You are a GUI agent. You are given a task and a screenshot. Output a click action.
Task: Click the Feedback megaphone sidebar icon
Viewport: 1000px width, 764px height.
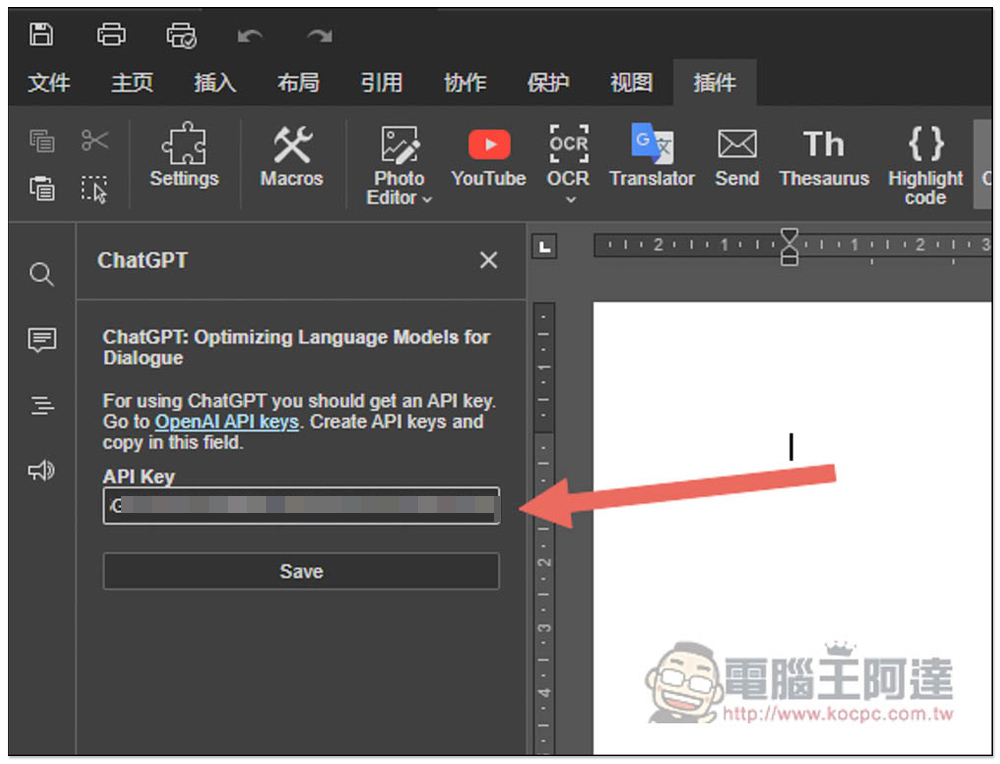pos(42,471)
